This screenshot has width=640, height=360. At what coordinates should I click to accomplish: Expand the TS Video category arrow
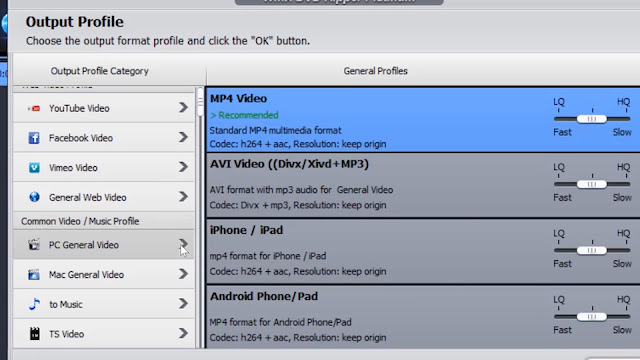183,333
